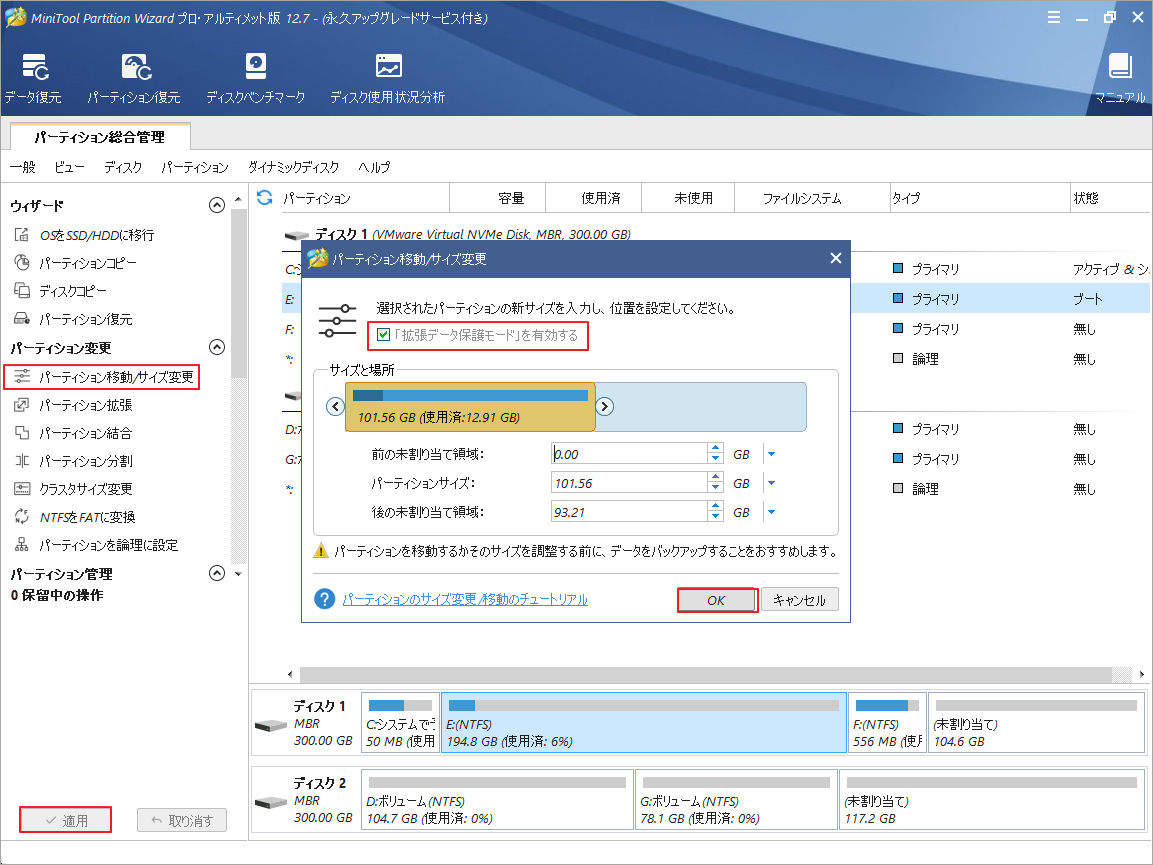Select the パーティション総合管理 tab

99,137
